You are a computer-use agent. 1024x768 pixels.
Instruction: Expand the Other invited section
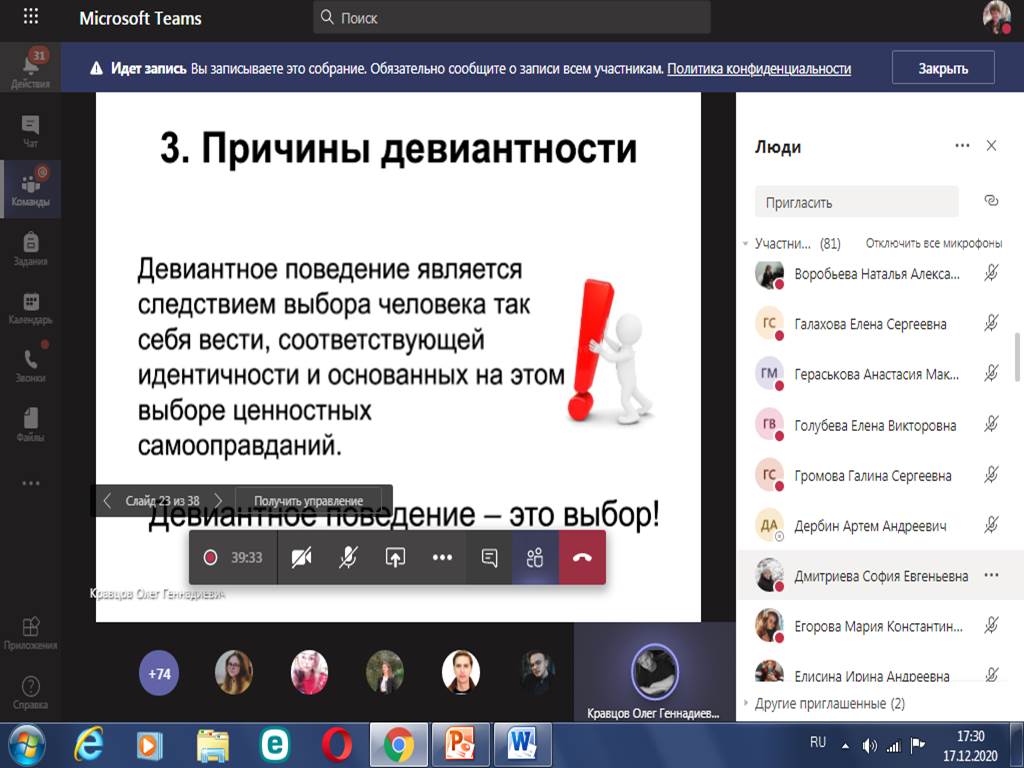coord(745,703)
